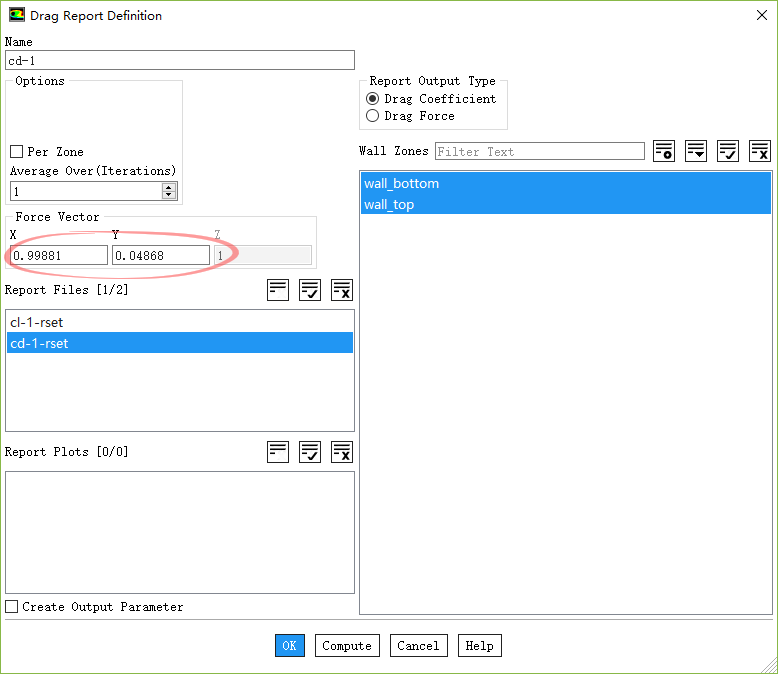Viewport: 778px width, 674px height.
Task: Select the Drag Coefficient radio option
Action: pos(373,99)
